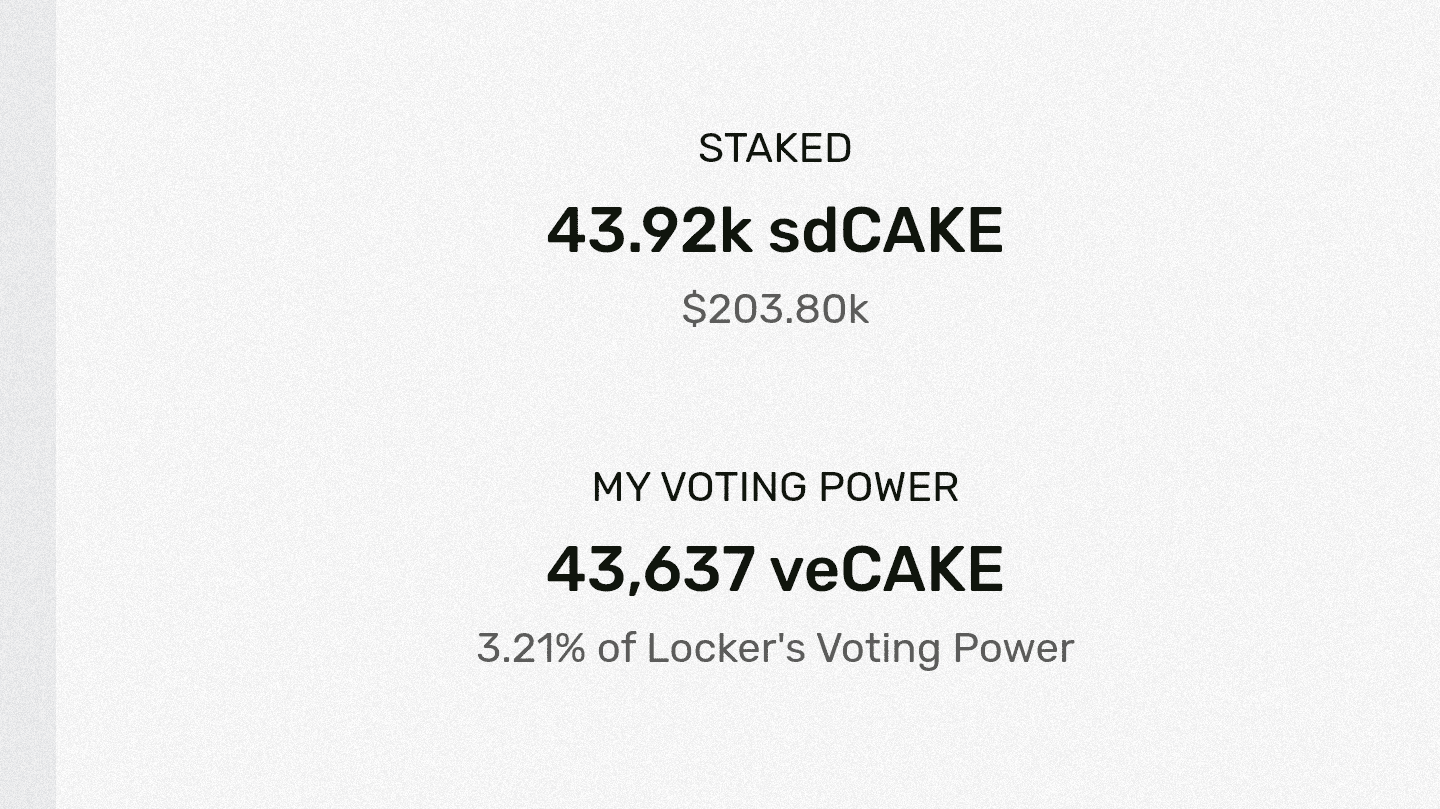The image size is (1440, 809).
Task: Click the STAKED heading label
Action: coord(774,149)
